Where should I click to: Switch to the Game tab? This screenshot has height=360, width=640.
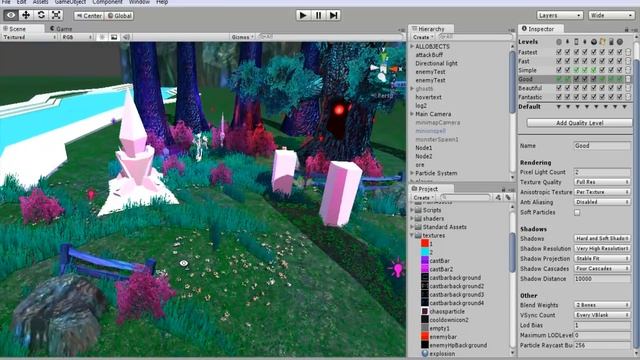pos(61,29)
